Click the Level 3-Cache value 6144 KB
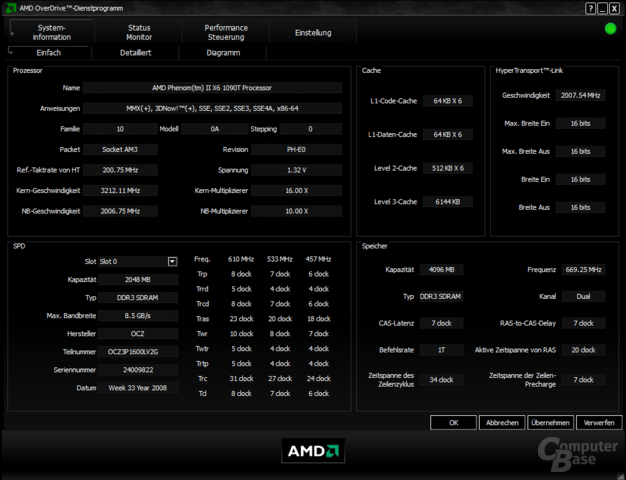This screenshot has width=626, height=480. pos(448,202)
